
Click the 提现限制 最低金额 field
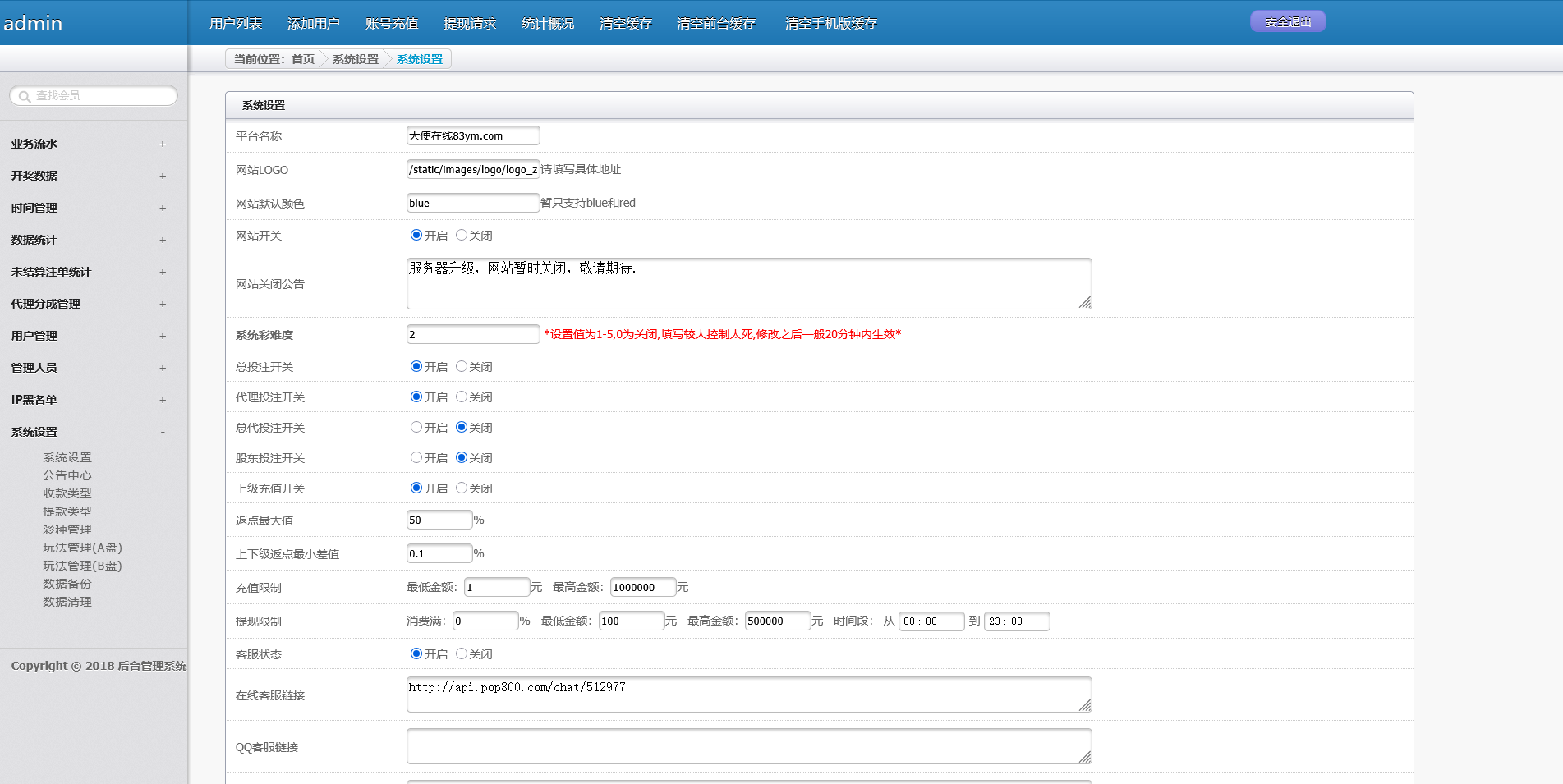(632, 621)
